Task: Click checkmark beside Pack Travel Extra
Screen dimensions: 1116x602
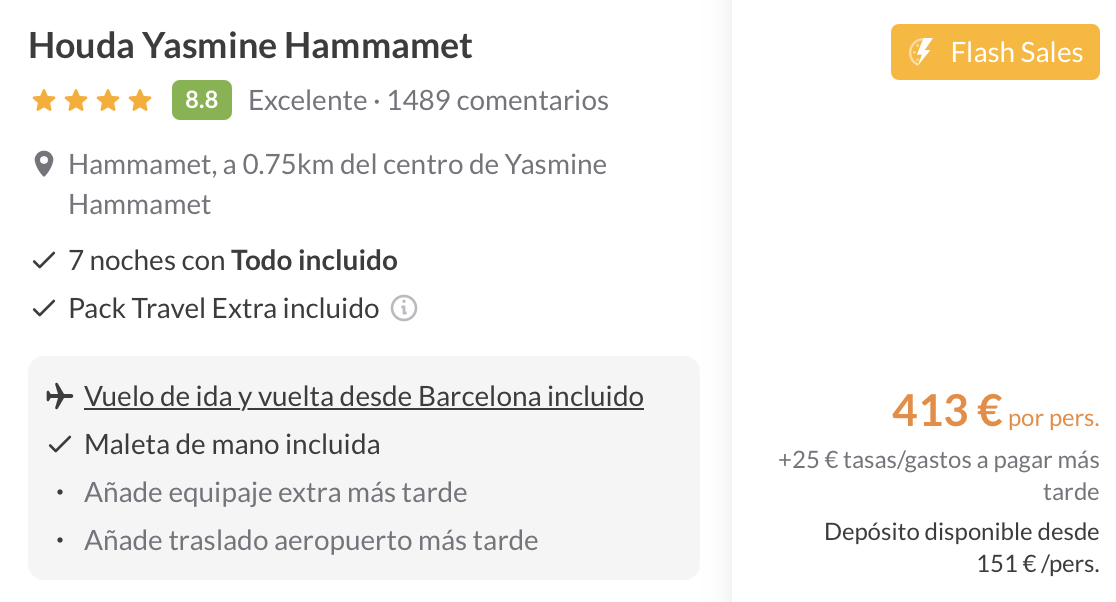Action: [x=43, y=309]
